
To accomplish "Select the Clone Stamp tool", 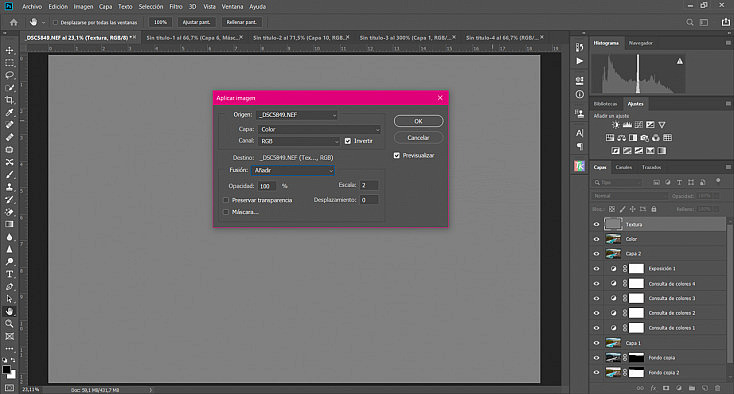I will click(x=9, y=187).
